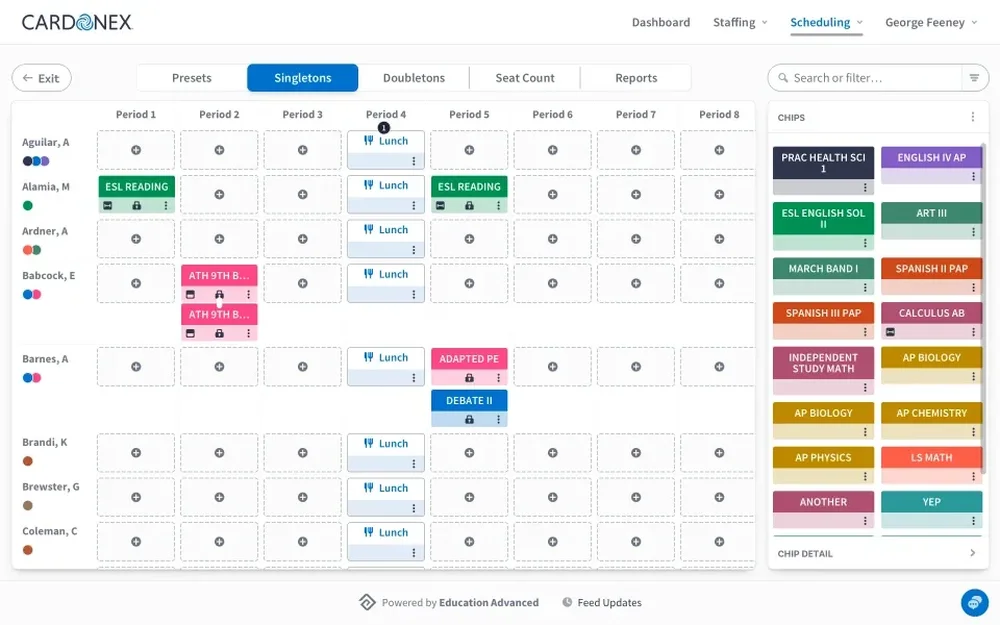Switch to the Doubletons tab
This screenshot has height=625, width=1000.
pos(414,78)
